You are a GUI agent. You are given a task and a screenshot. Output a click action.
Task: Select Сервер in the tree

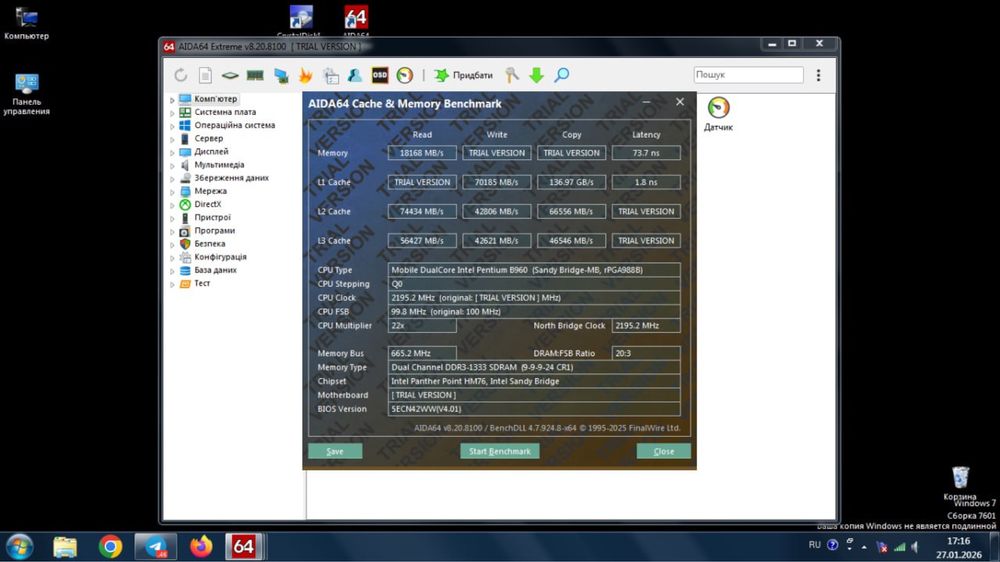(x=209, y=138)
